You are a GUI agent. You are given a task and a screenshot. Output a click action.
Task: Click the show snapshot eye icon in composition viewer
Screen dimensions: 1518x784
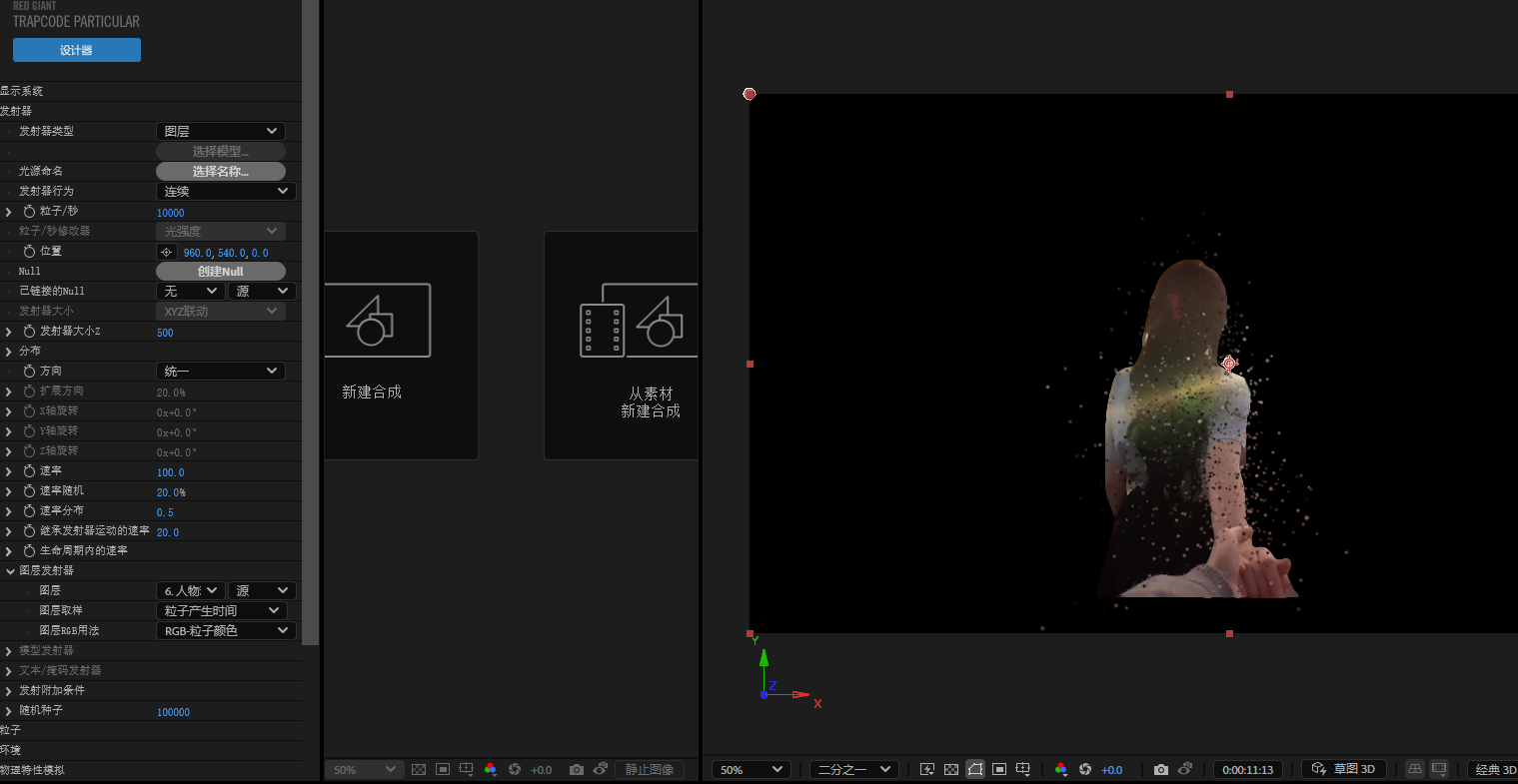click(1184, 769)
